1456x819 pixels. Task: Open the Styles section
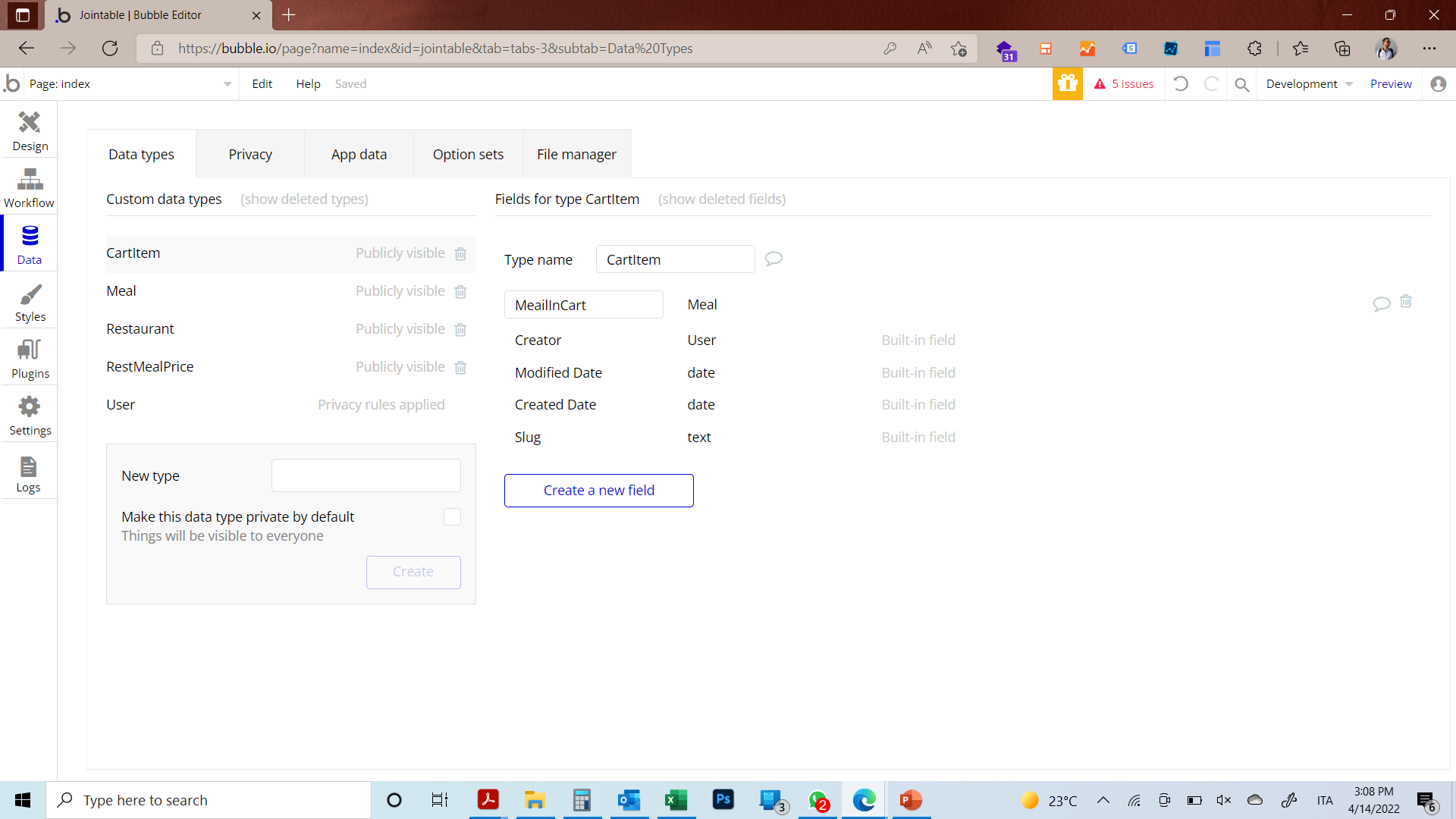click(30, 302)
